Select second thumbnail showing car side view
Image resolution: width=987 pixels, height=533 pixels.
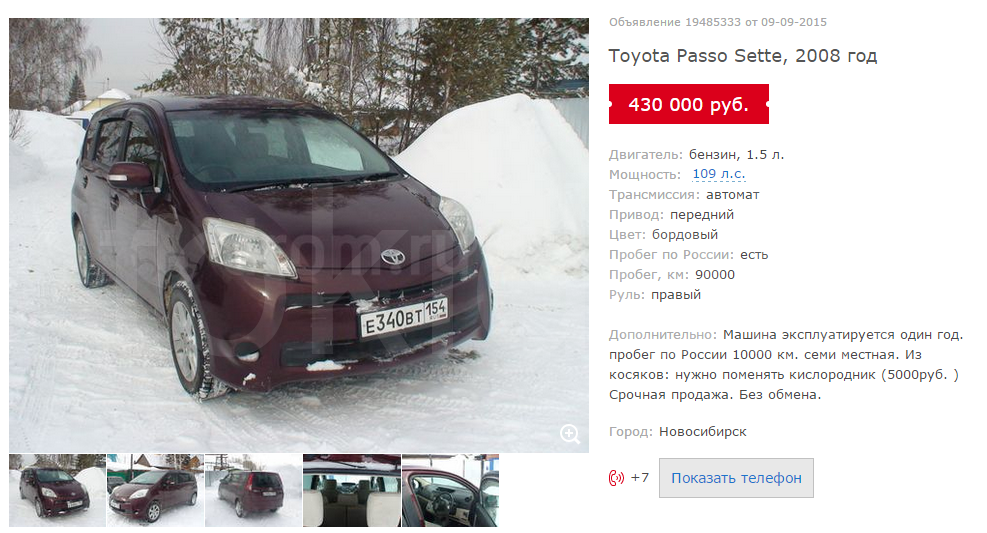pos(155,490)
